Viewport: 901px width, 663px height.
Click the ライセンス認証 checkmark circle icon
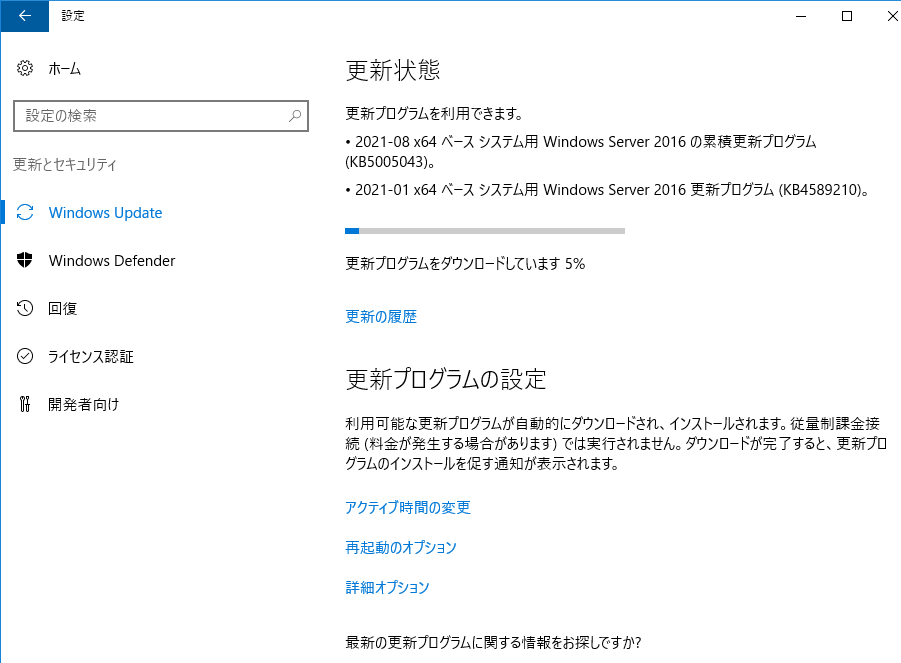pos(25,356)
